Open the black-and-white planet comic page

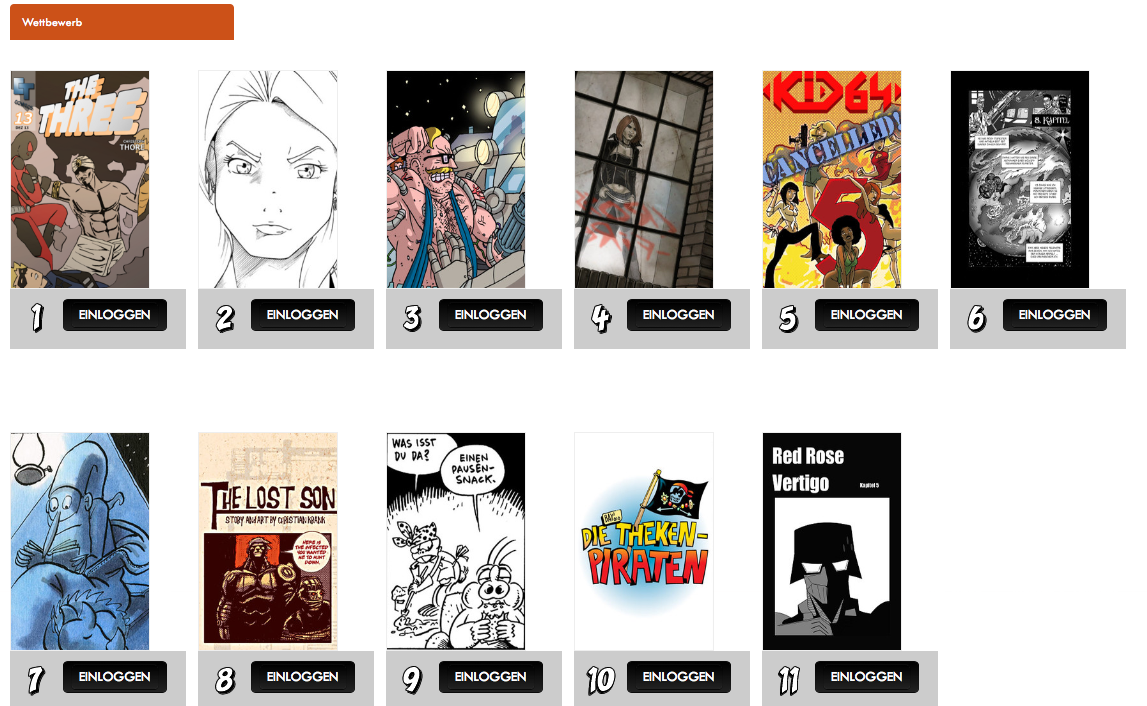tap(1020, 179)
